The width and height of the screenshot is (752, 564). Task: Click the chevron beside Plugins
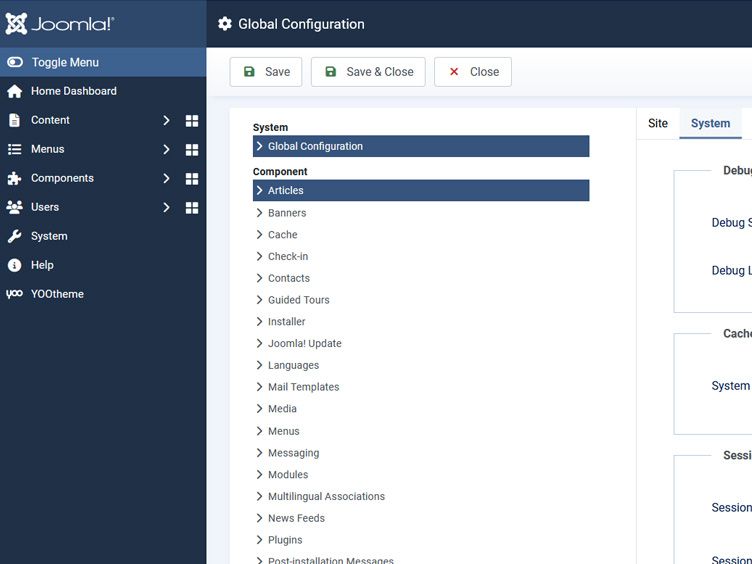(x=259, y=540)
